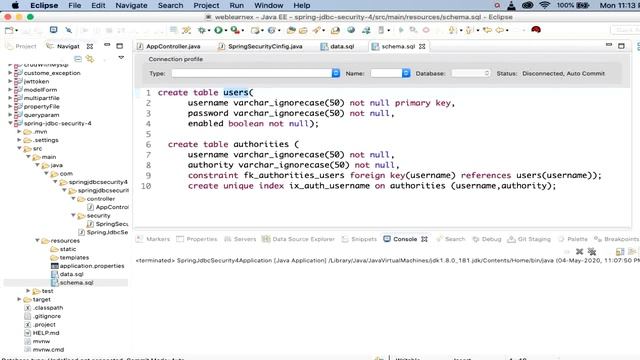Select the .gitignore file
Screen dimensions: 640x360
point(47,316)
